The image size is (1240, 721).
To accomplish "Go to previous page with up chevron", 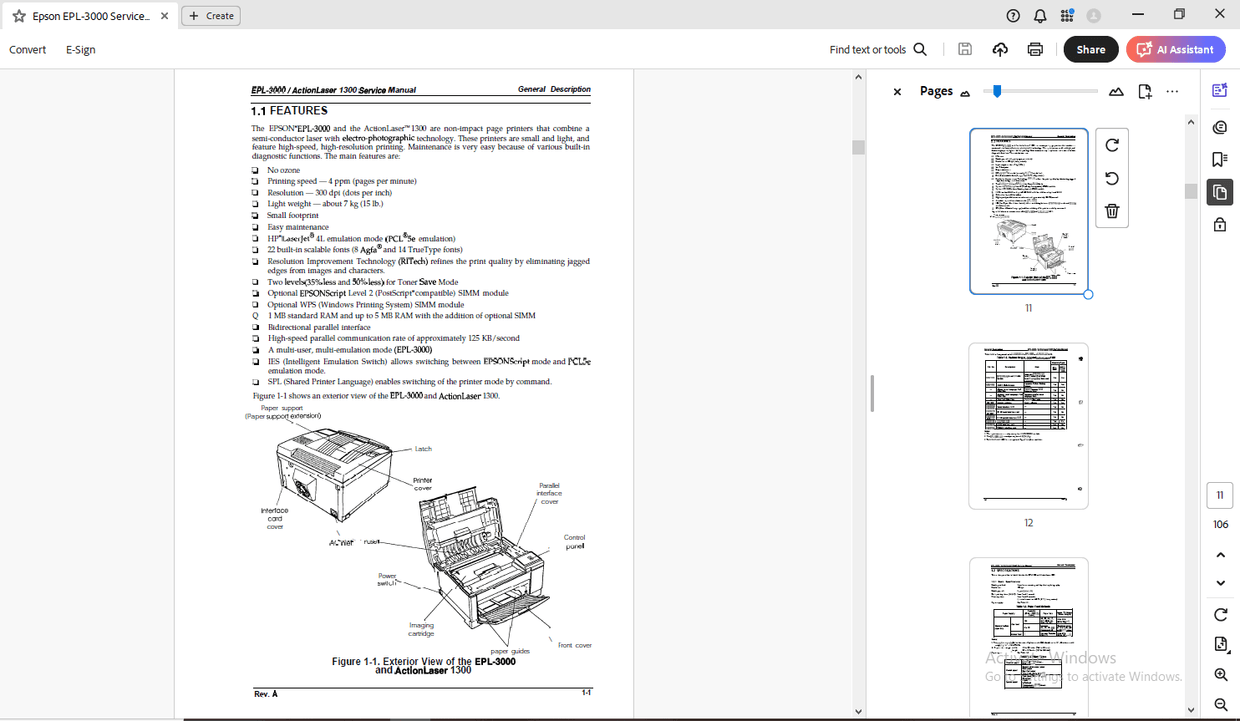I will pos(1220,555).
